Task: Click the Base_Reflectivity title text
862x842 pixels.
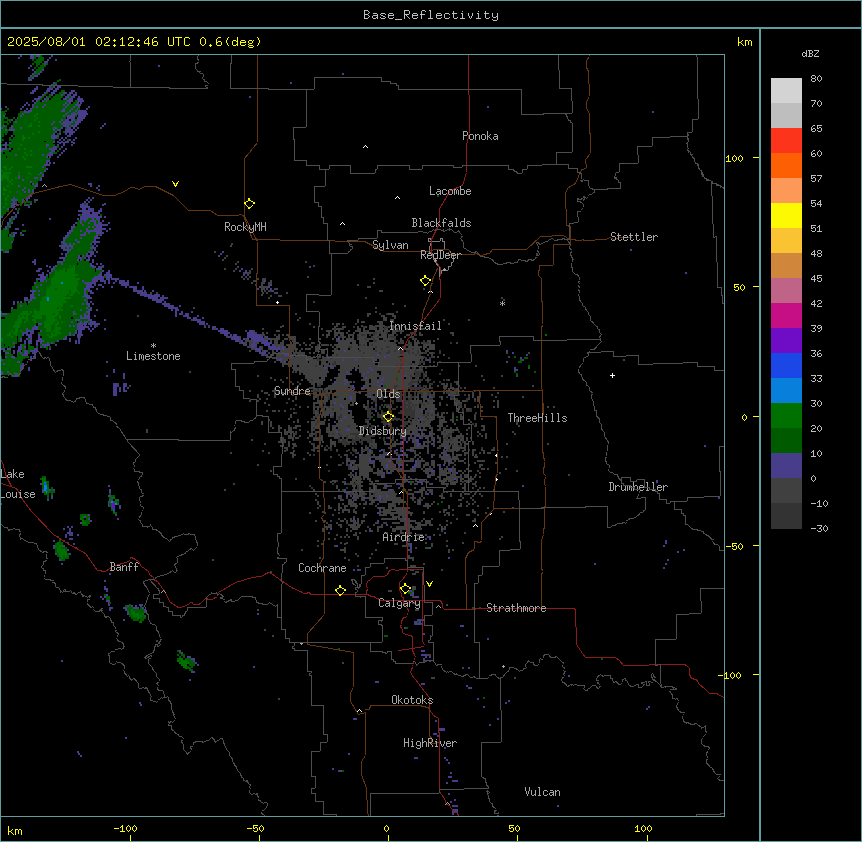Action: (431, 15)
